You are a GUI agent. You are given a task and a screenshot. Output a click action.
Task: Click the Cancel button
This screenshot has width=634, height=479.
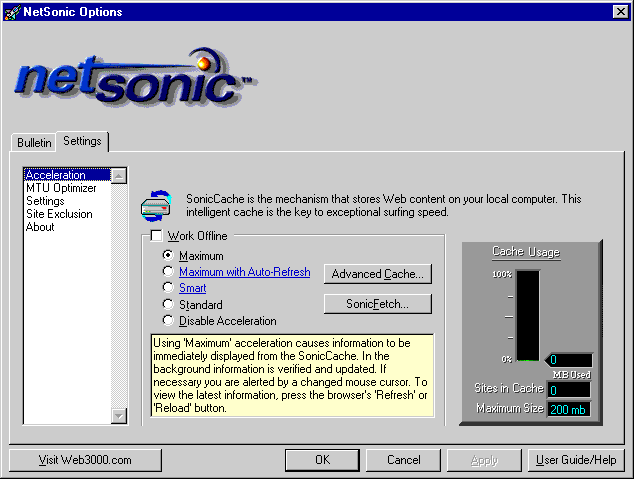click(x=404, y=460)
